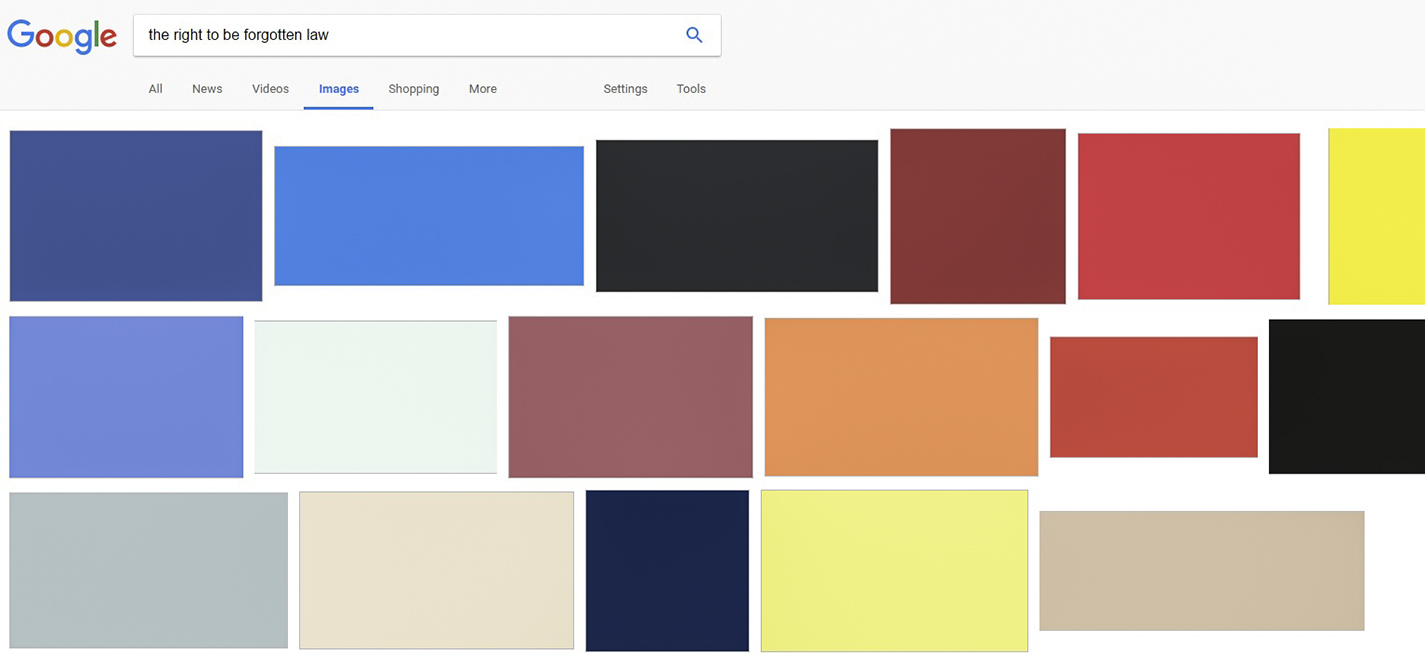Open the Settings dropdown
This screenshot has height=668, width=1425.
click(x=625, y=89)
